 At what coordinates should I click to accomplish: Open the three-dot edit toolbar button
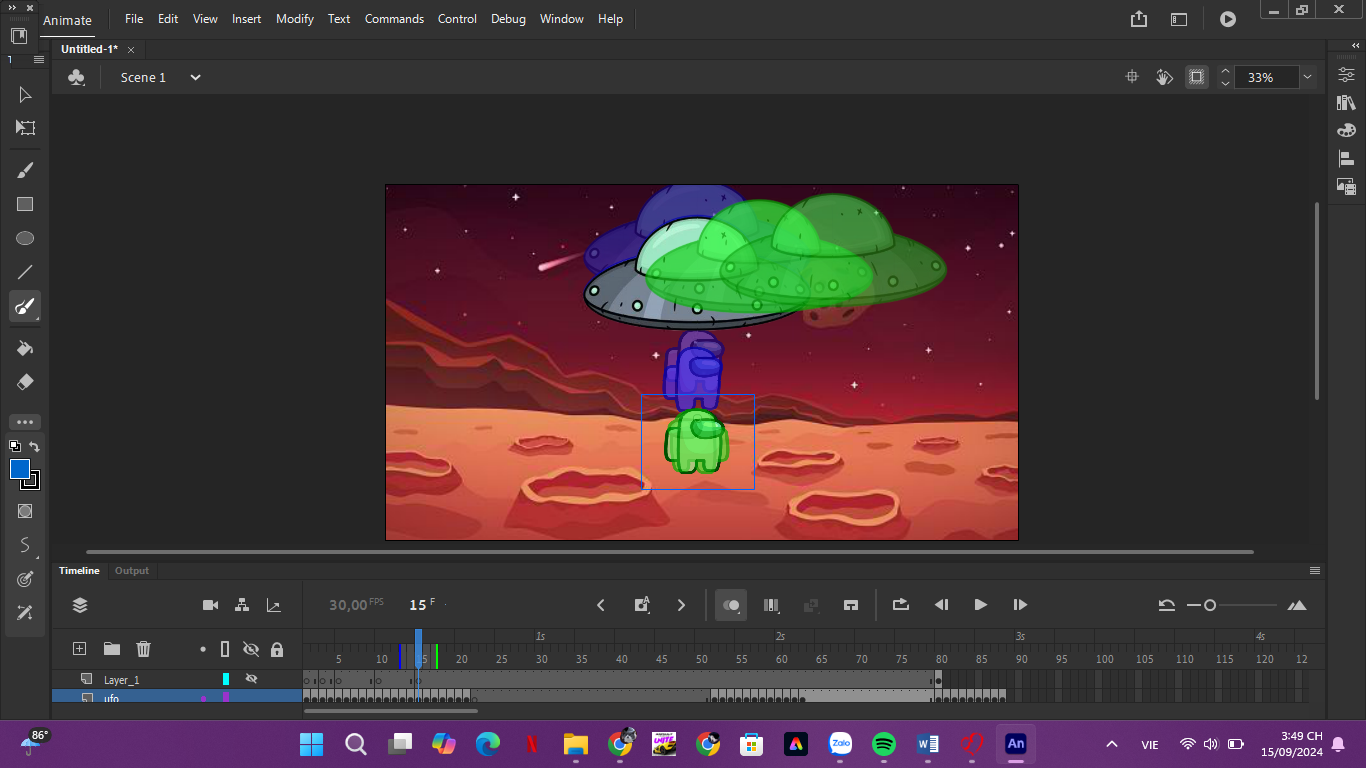(25, 422)
